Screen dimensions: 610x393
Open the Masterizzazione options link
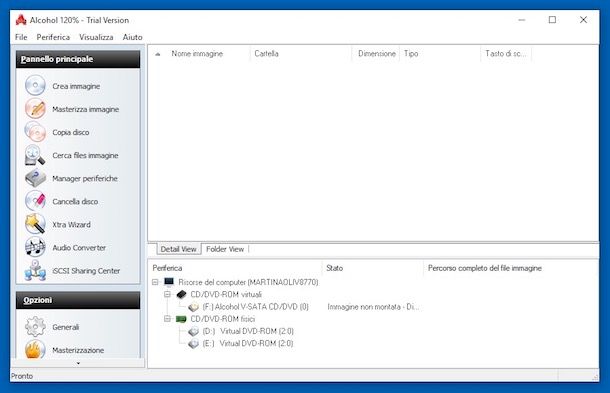pyautogui.click(x=78, y=350)
